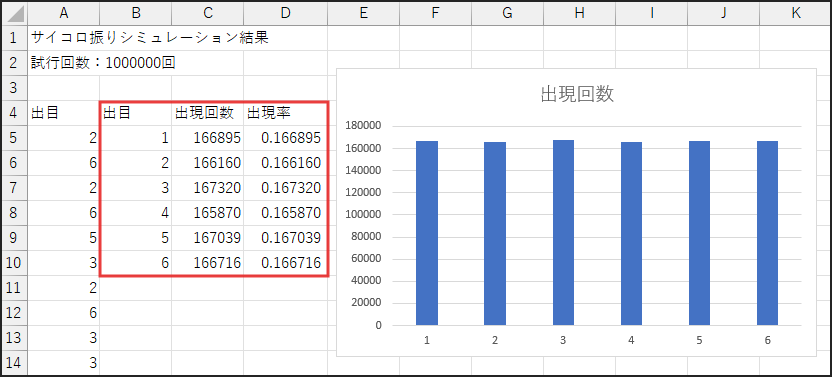Screen dimensions: 832x377
Task: Click cell showing 166716
Action: point(207,262)
